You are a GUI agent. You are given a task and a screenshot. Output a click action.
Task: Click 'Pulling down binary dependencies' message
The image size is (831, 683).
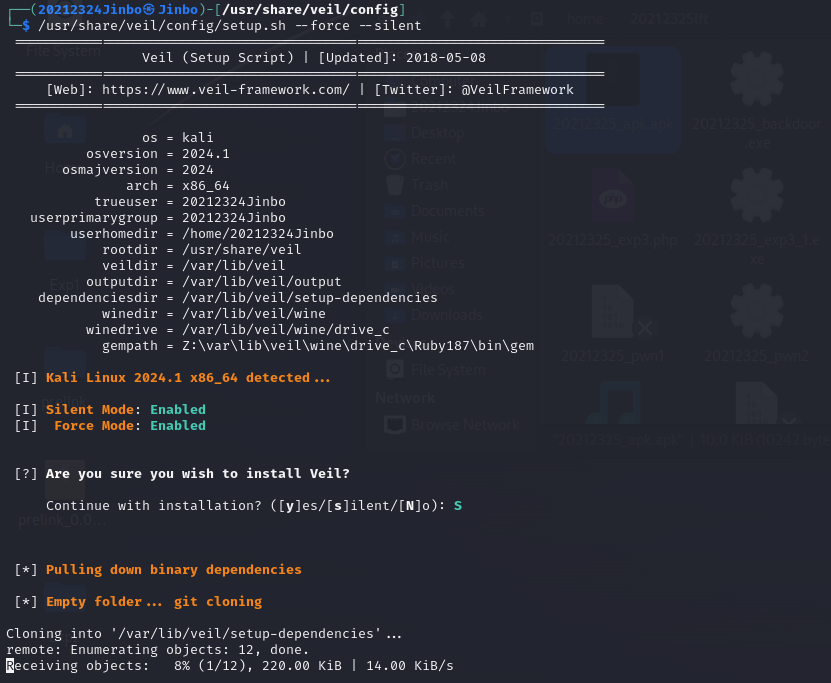point(173,570)
